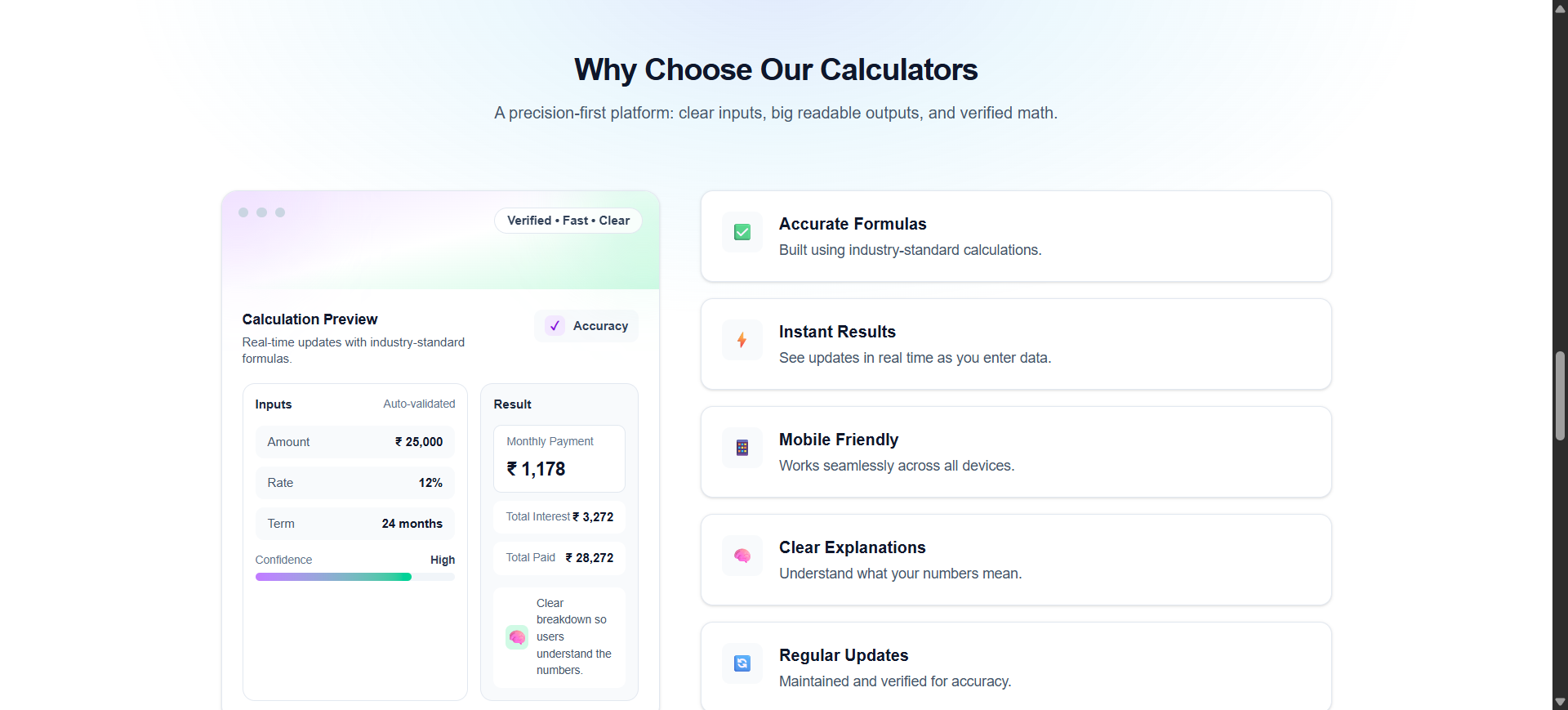Click the page scrollbar up arrow
The width and height of the screenshot is (1568, 710).
(x=1560, y=8)
